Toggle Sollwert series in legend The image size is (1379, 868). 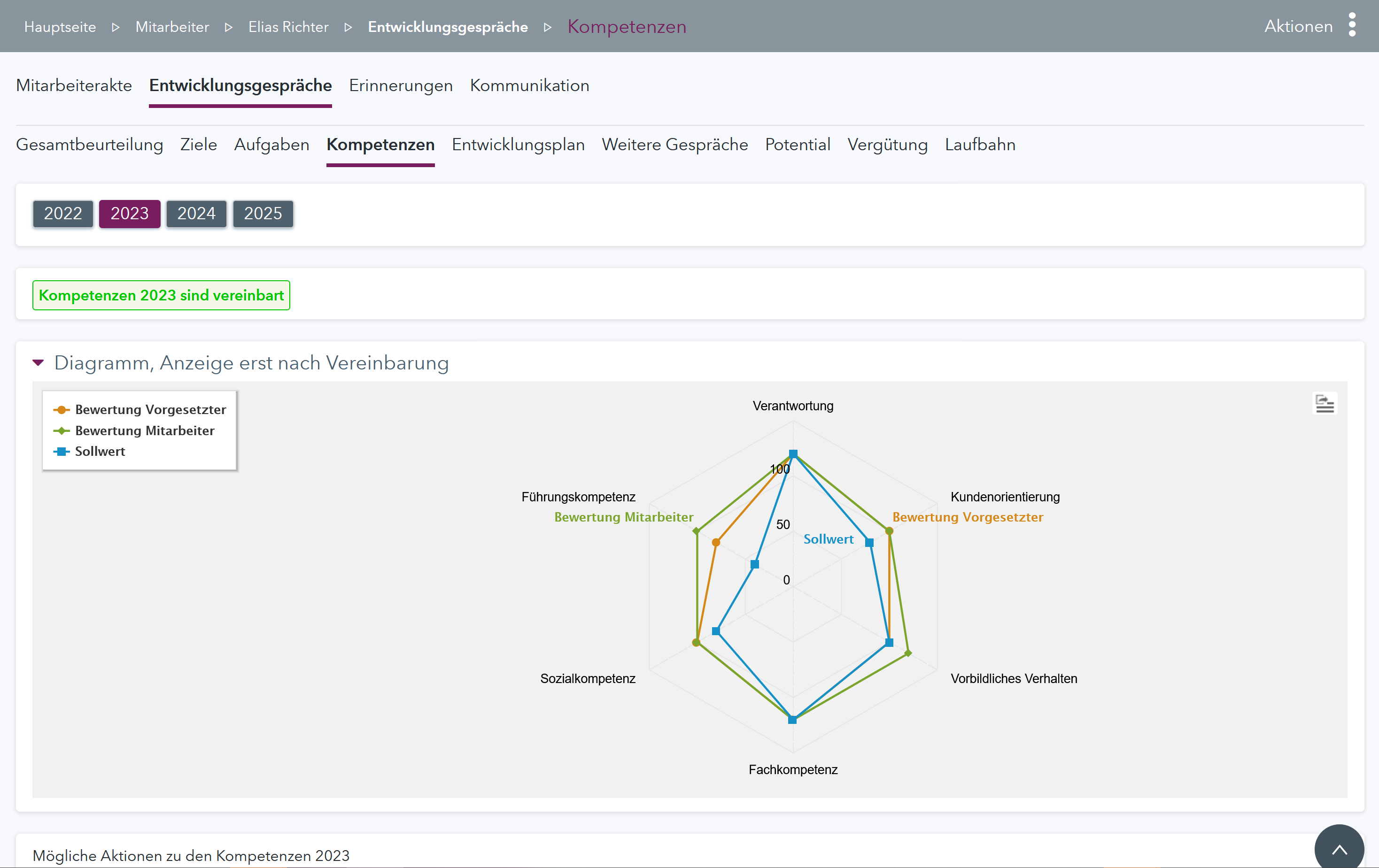(100, 451)
